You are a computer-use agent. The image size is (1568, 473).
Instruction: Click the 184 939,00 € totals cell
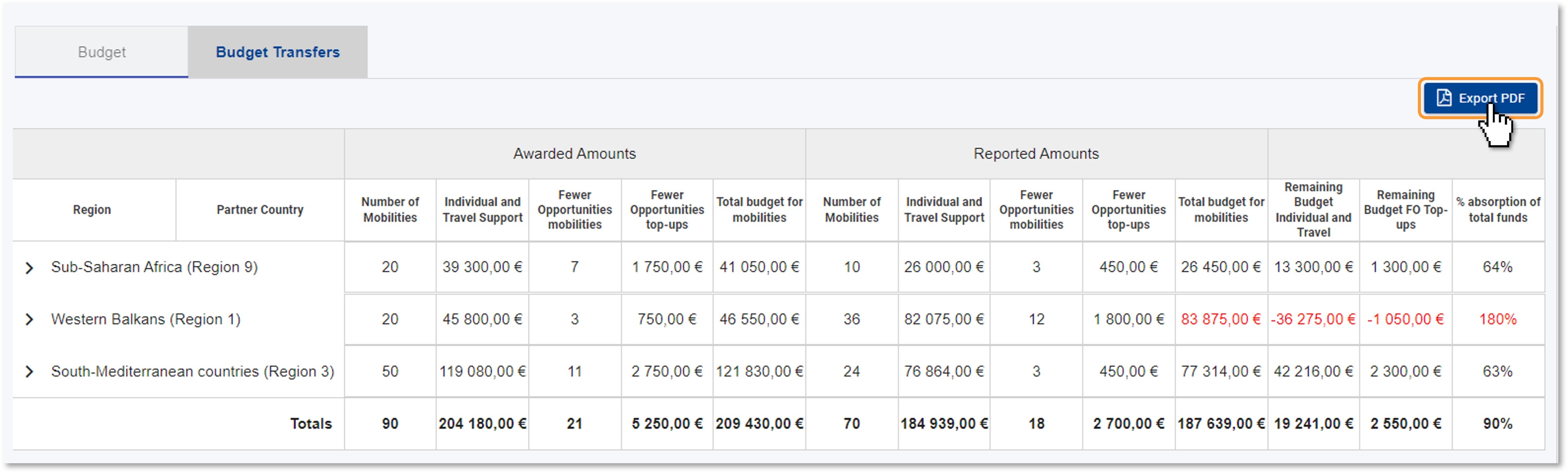tap(944, 424)
